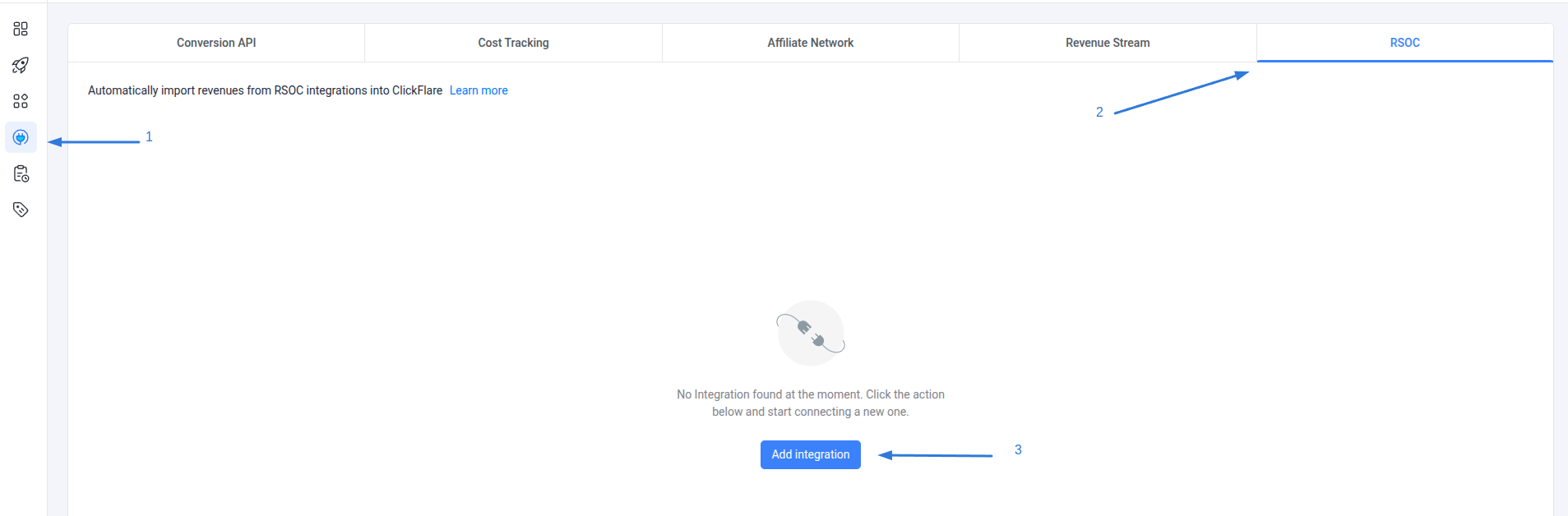Select the plug integrations sidebar icon

21,137
